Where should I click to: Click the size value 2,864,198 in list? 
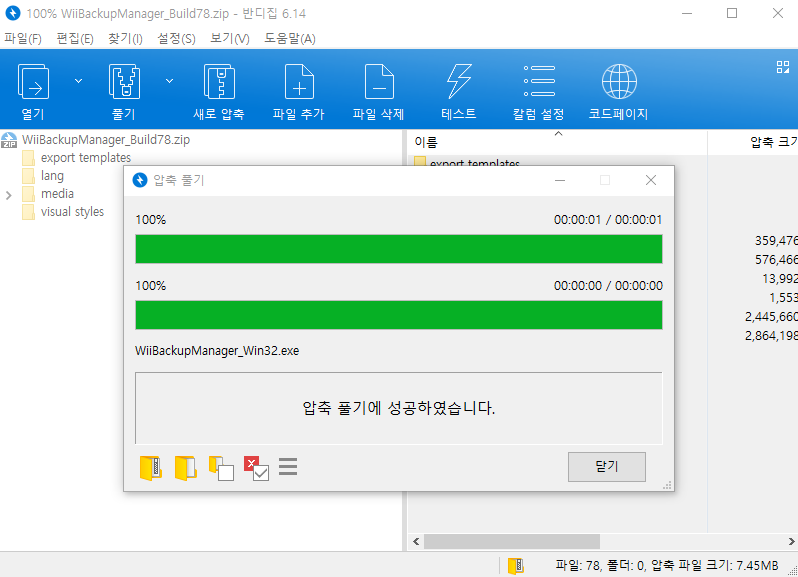click(771, 335)
